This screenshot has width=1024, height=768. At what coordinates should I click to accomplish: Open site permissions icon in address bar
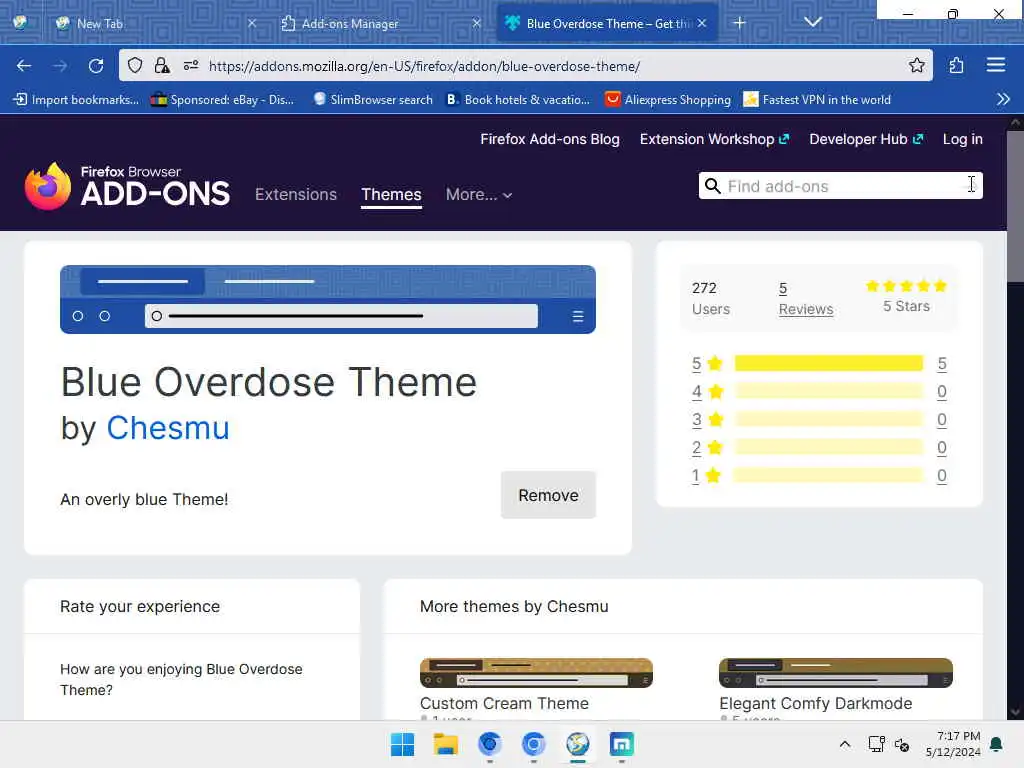click(x=191, y=65)
